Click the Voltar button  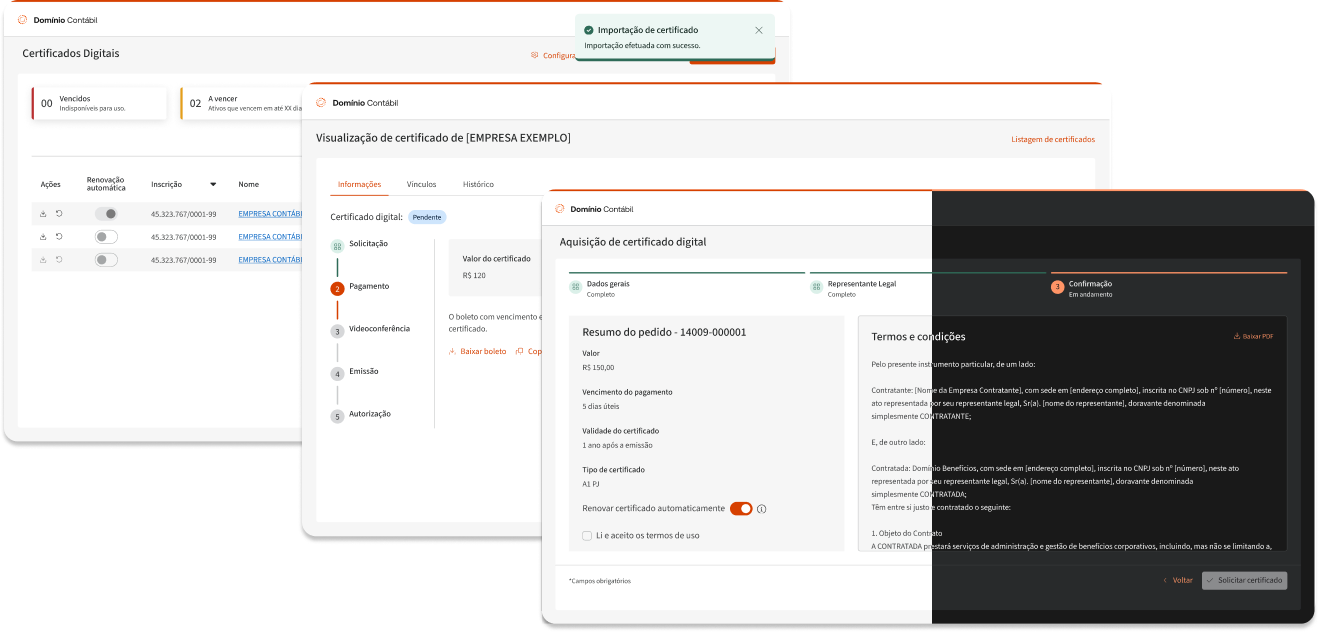tap(1178, 580)
